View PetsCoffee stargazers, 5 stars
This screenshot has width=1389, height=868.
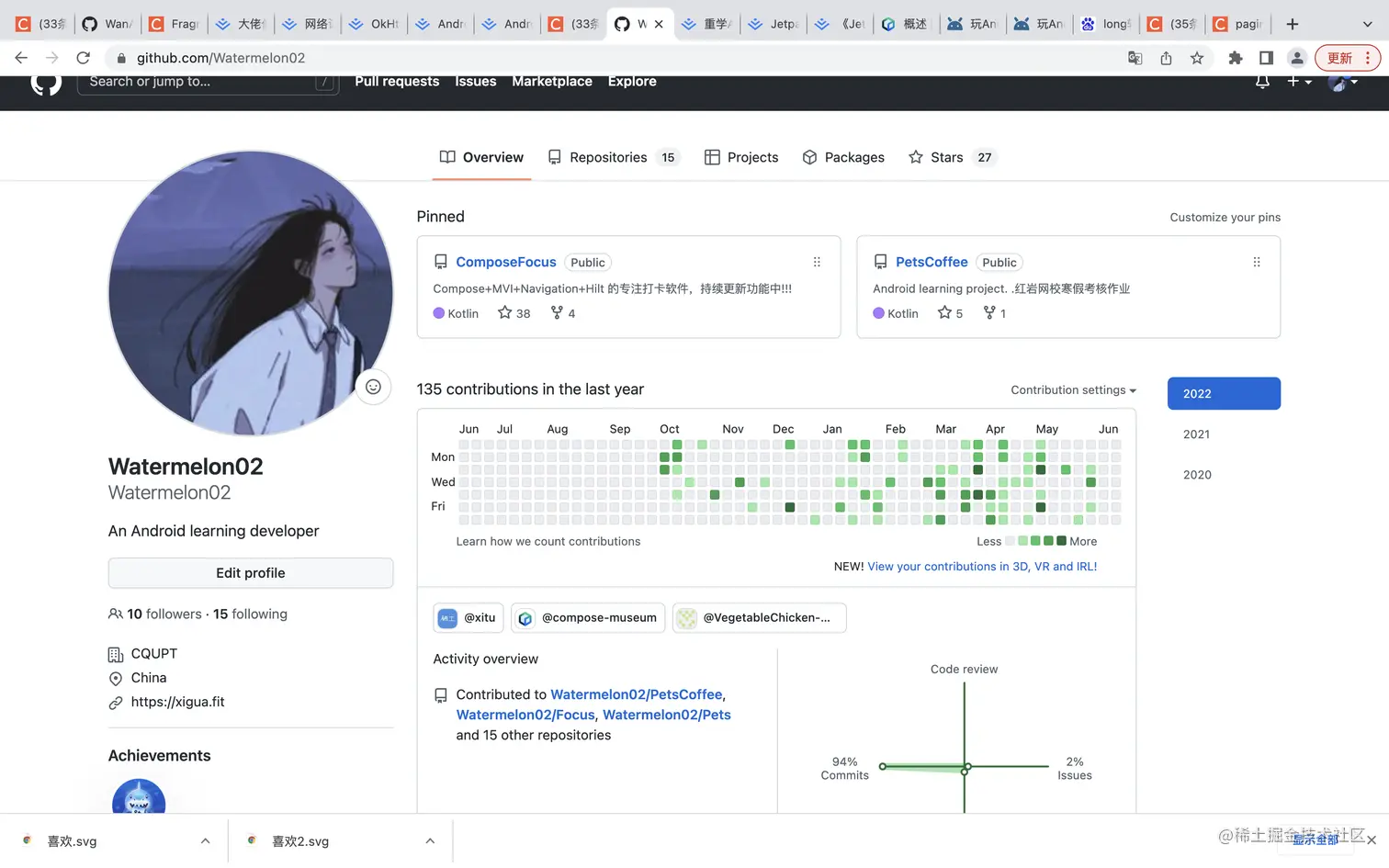[x=950, y=313]
